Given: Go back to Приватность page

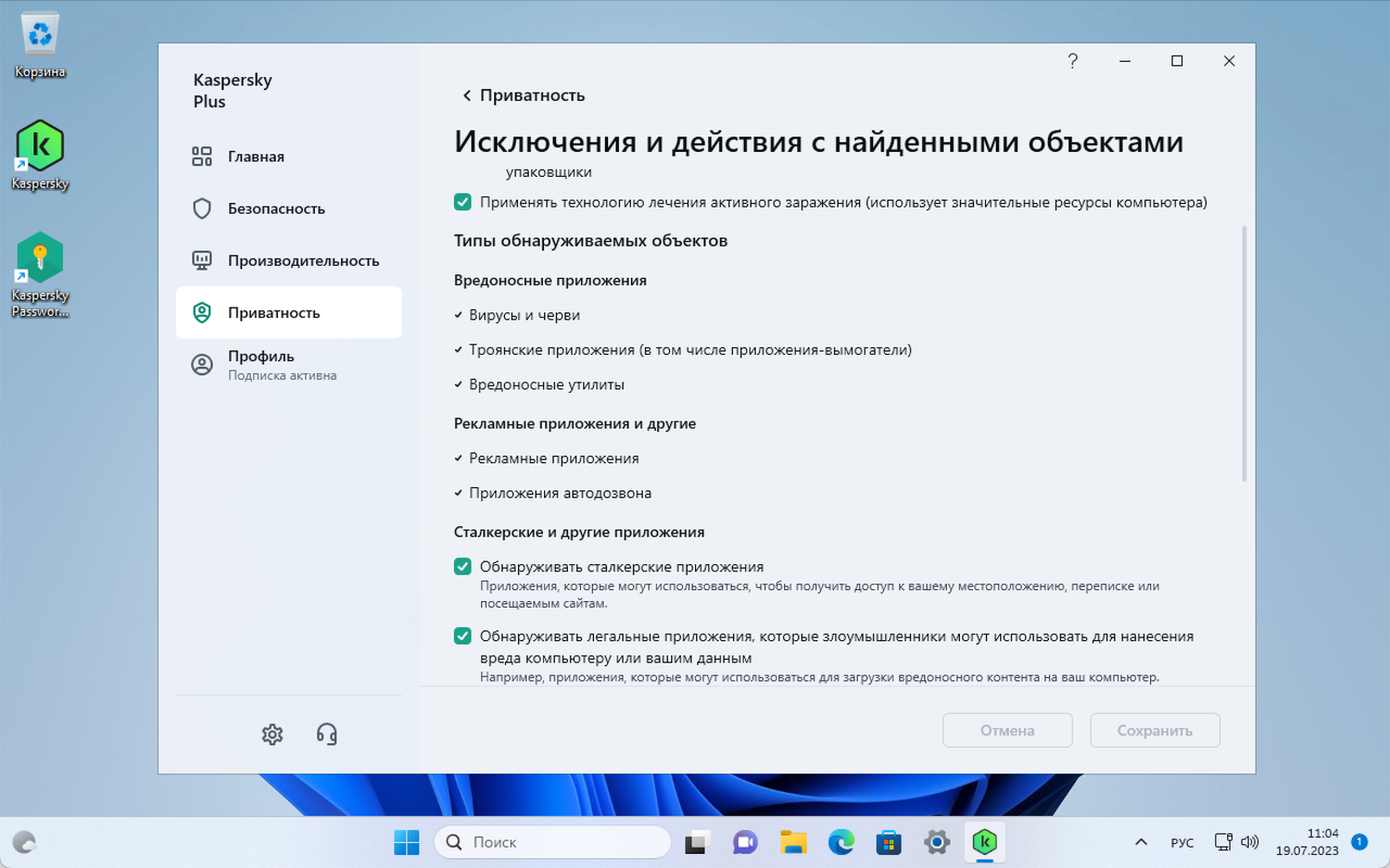Looking at the screenshot, I should [x=524, y=95].
